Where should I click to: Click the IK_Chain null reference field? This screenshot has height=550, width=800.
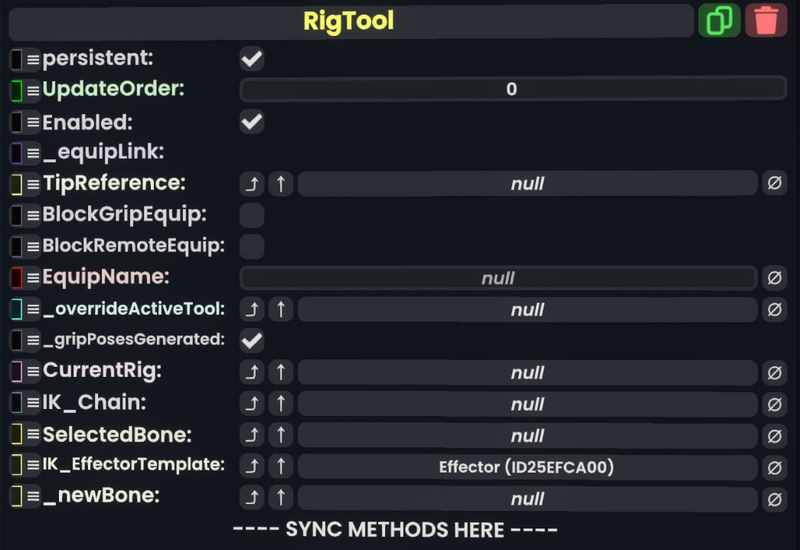coord(528,404)
